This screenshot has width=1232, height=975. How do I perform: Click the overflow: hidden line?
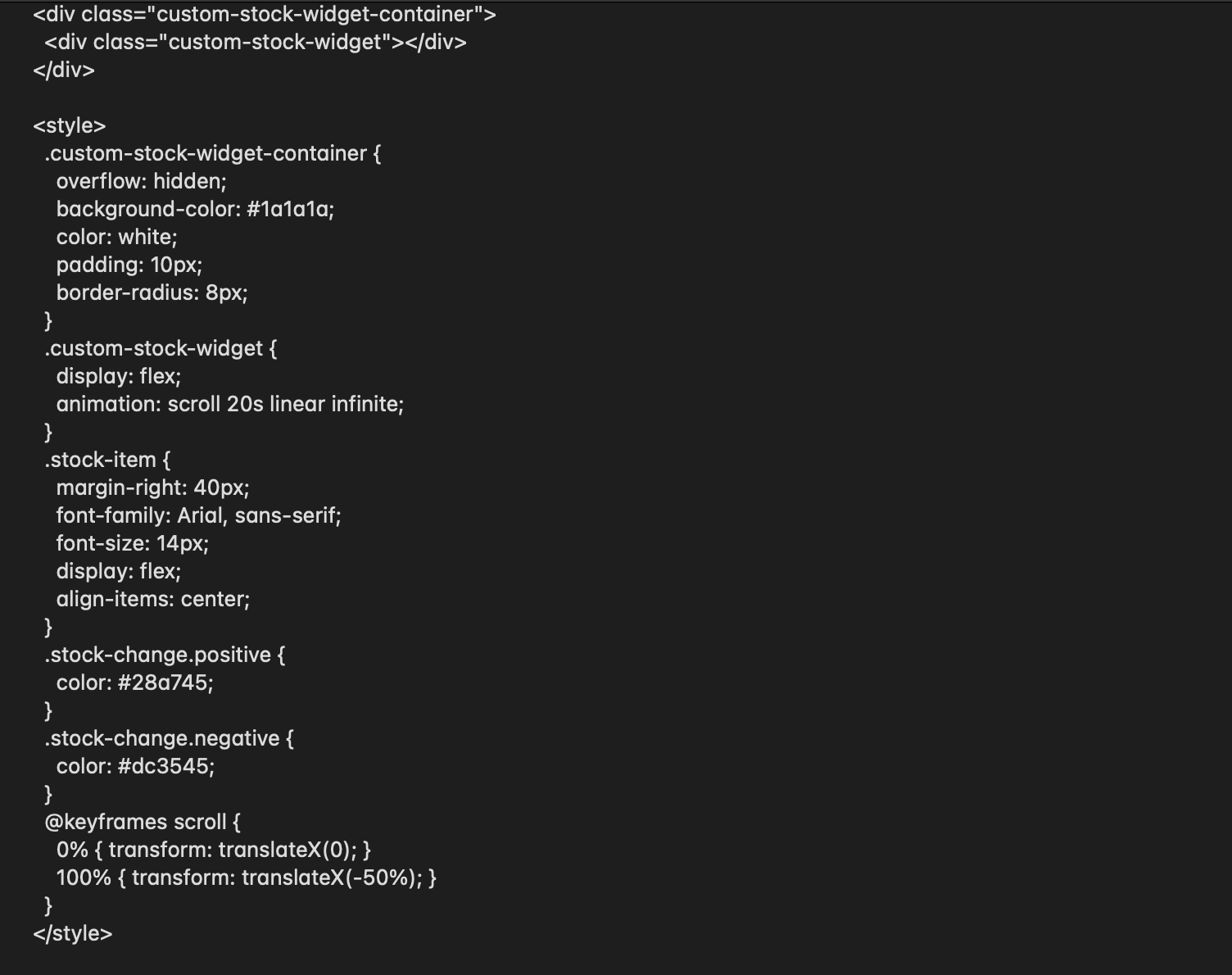(142, 181)
